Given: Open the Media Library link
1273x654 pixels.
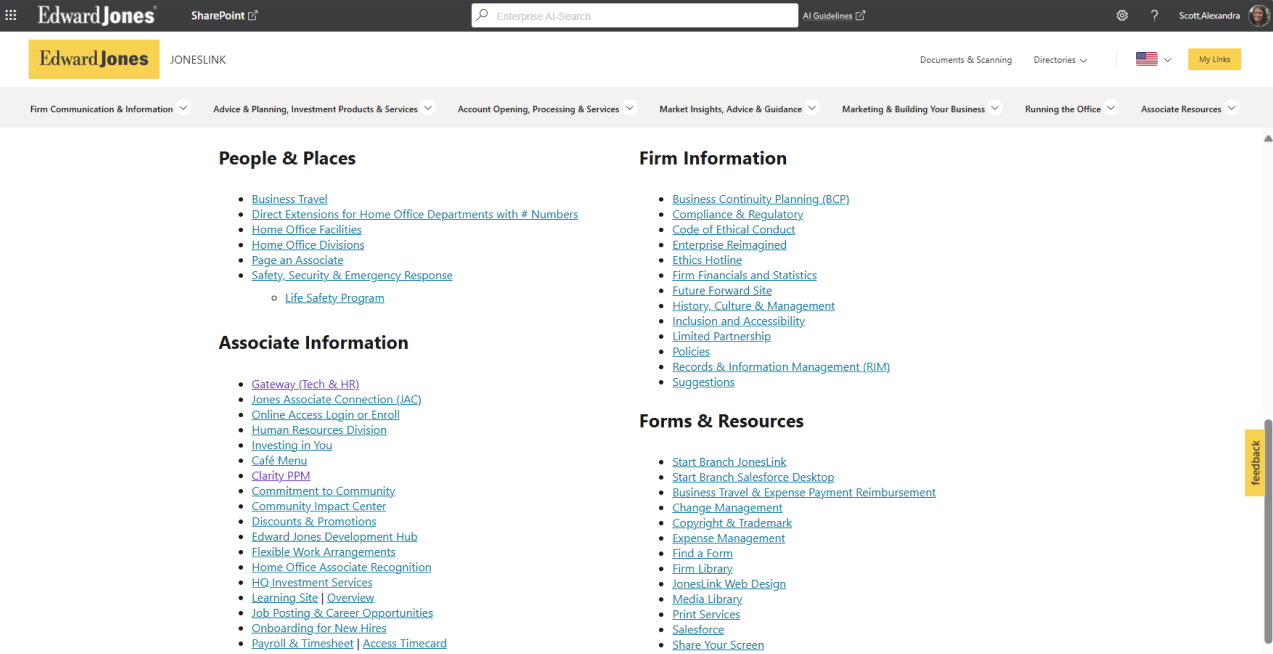Looking at the screenshot, I should pos(707,599).
